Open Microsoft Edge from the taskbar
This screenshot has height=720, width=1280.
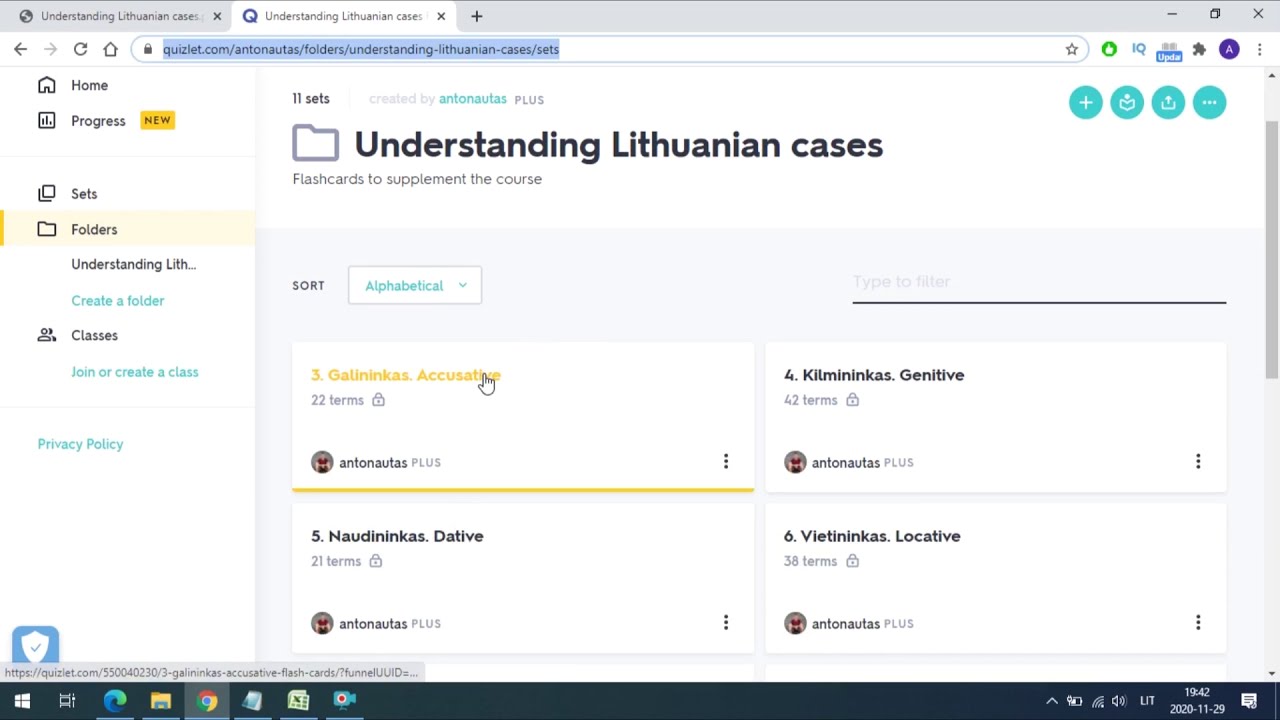pos(115,701)
